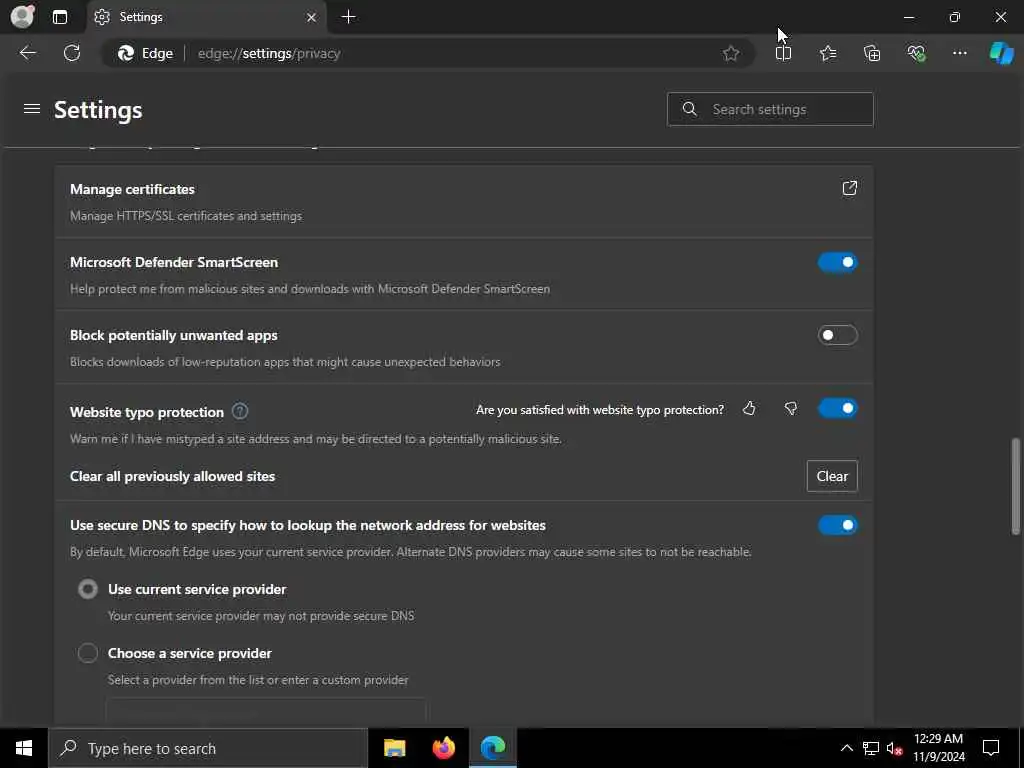Click the address bar URL
This screenshot has width=1024, height=768.
[x=269, y=54]
